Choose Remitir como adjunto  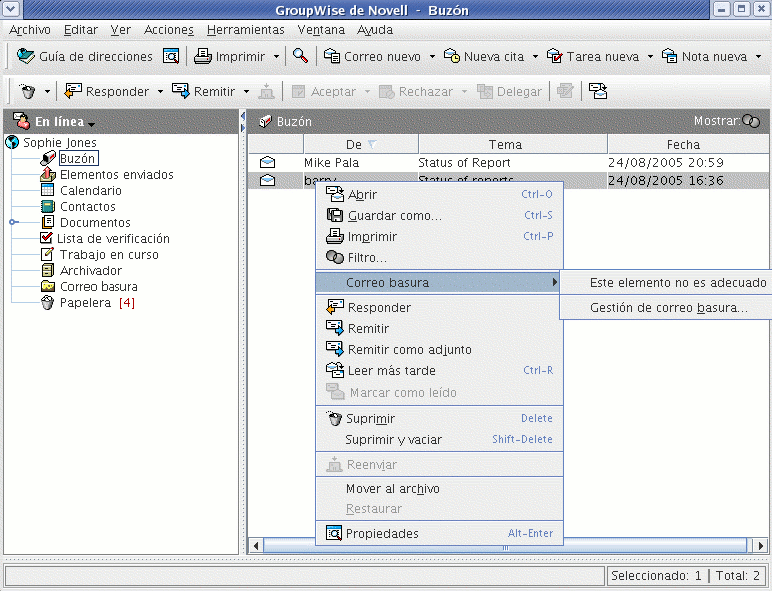click(439, 350)
